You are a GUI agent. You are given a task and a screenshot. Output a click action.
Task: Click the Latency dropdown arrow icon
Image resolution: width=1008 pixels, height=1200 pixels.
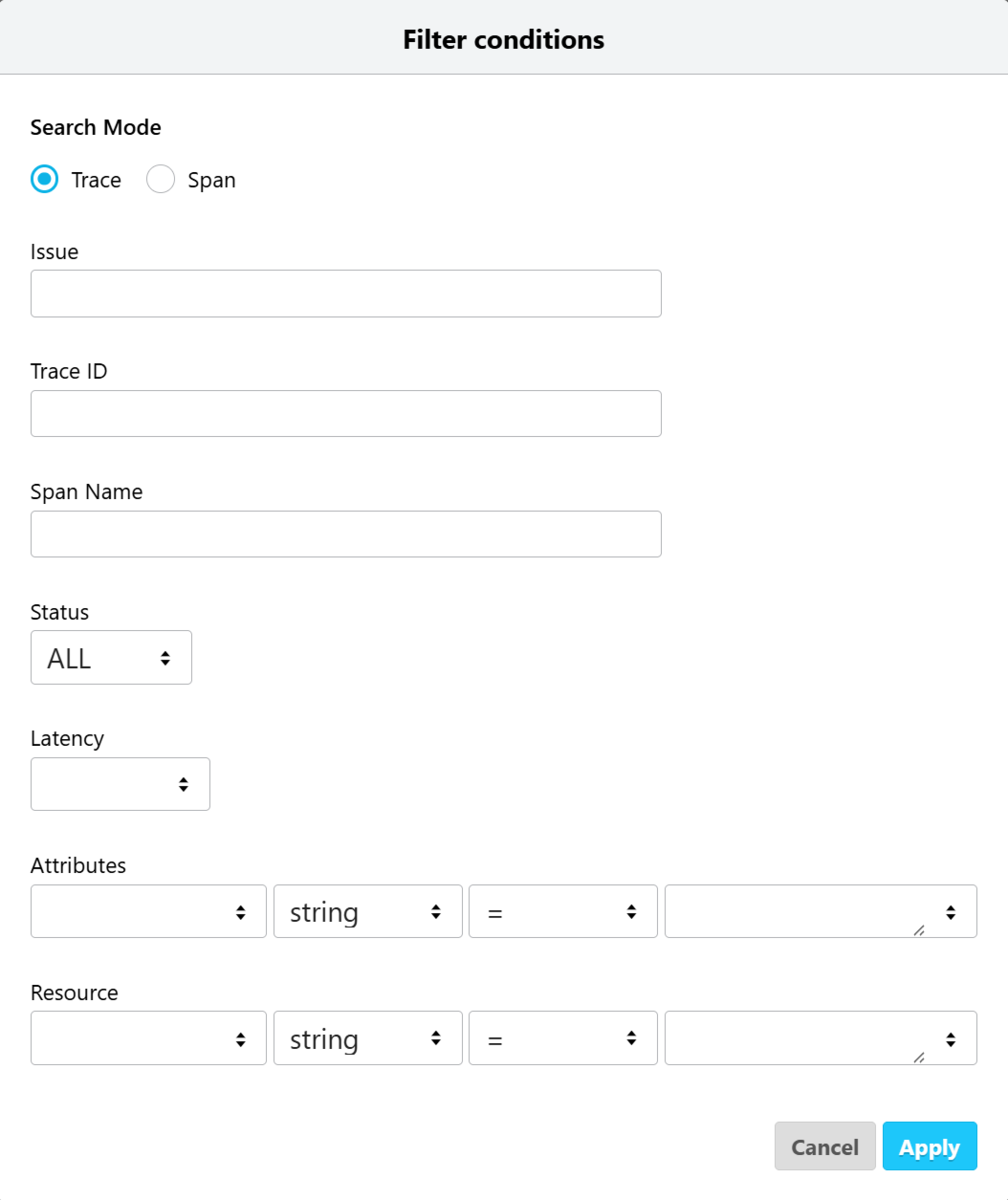click(x=185, y=784)
